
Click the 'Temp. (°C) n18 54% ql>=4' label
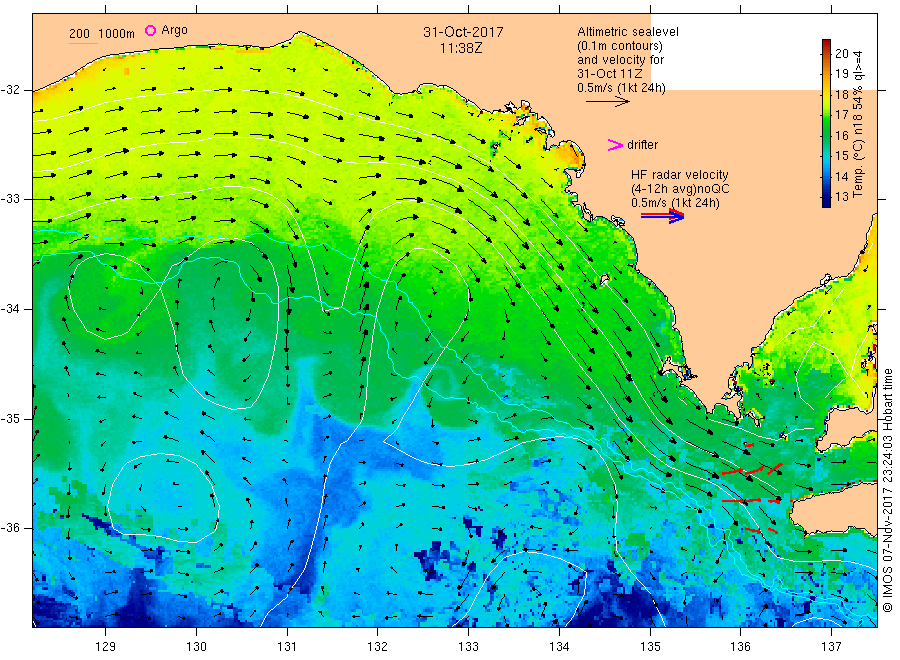(859, 123)
